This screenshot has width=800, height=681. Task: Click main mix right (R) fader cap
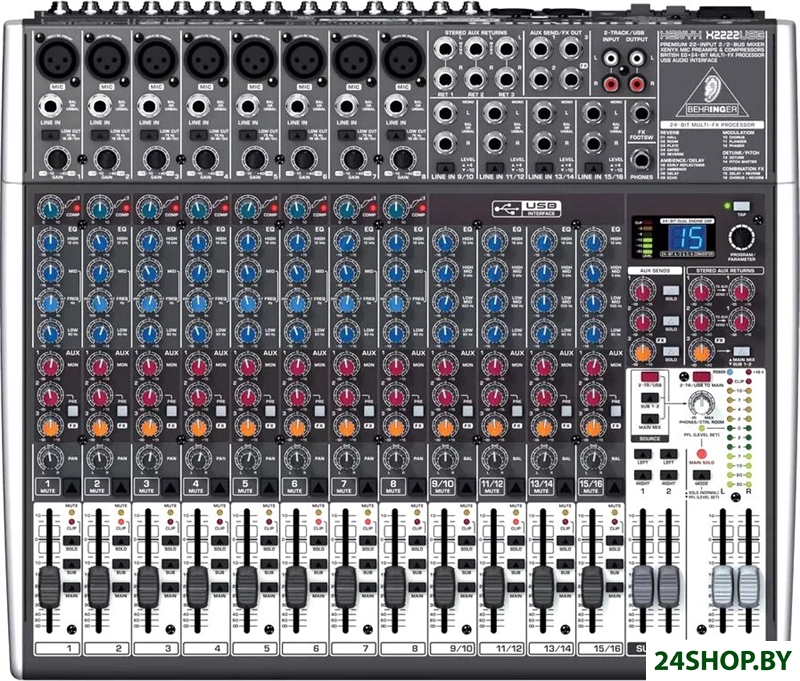(749, 587)
